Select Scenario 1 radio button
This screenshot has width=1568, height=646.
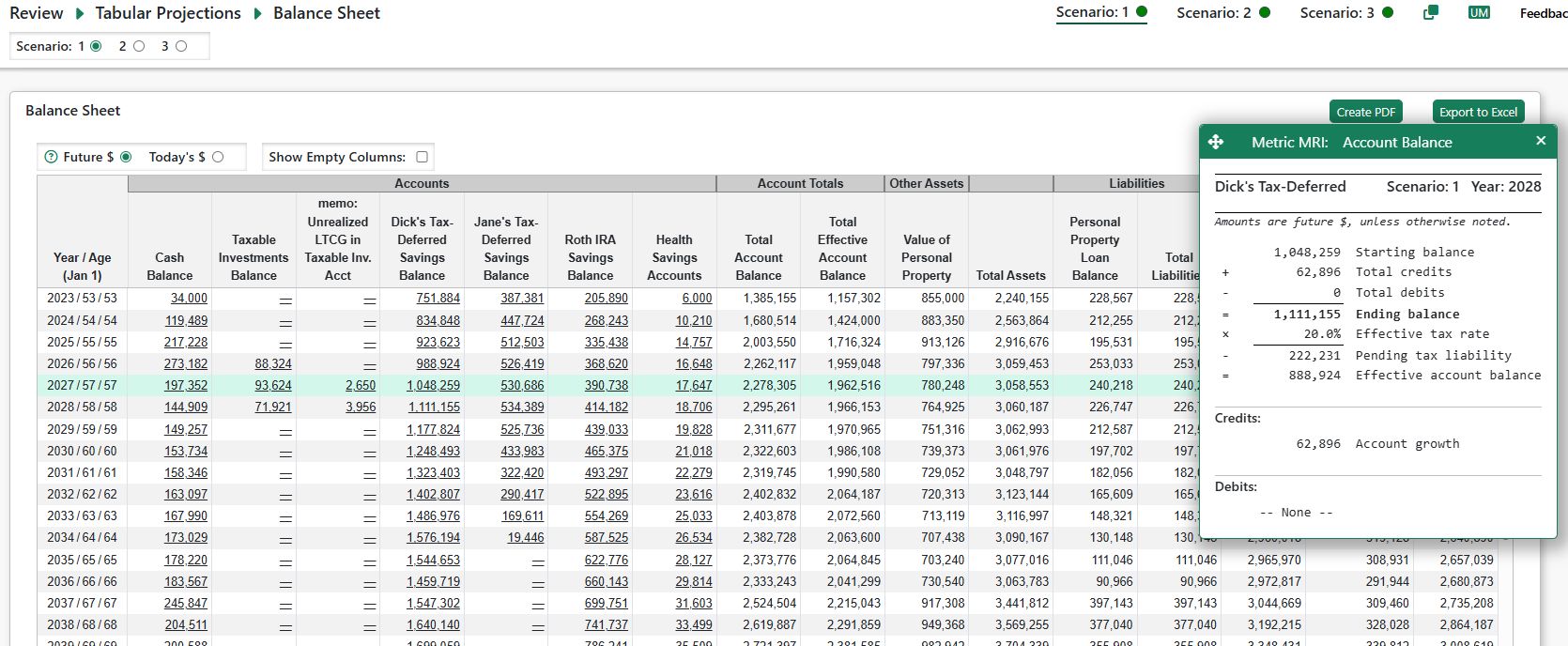96,46
